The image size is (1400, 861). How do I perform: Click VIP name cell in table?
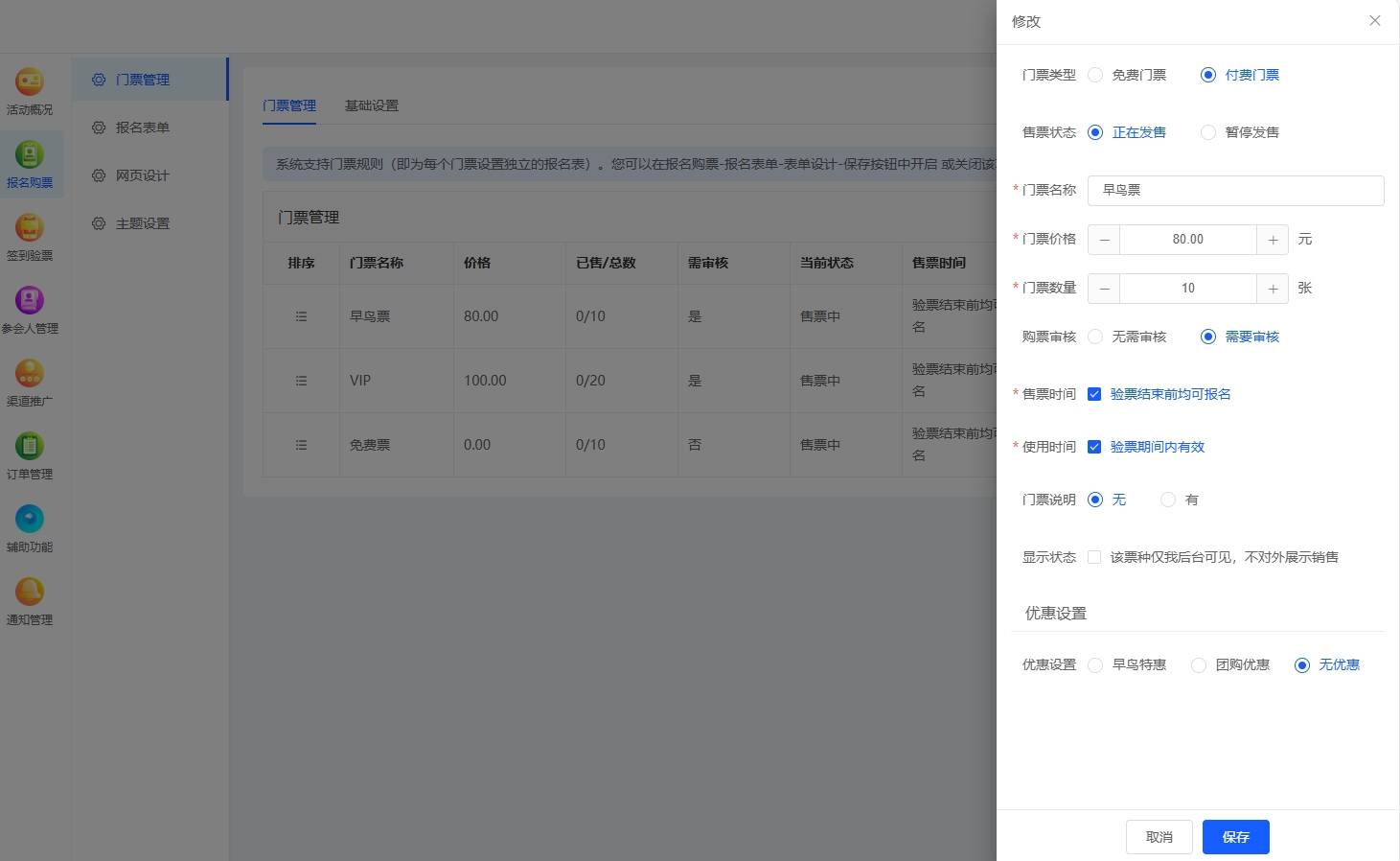tap(360, 381)
